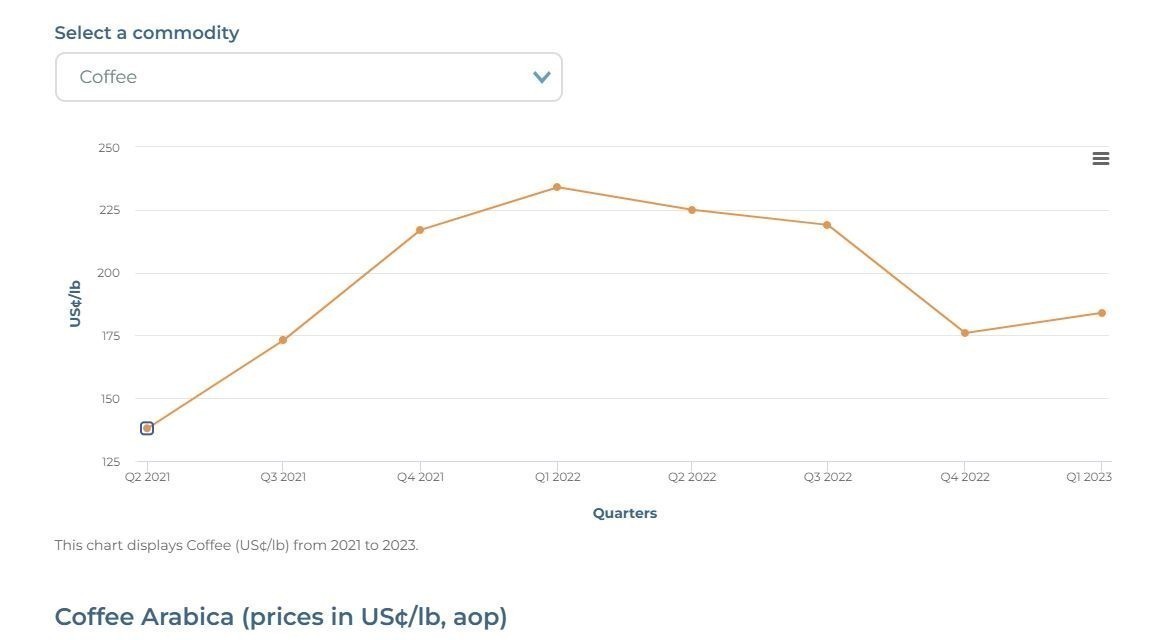
Task: Click the 'Quarters' x-axis title
Action: click(x=625, y=513)
